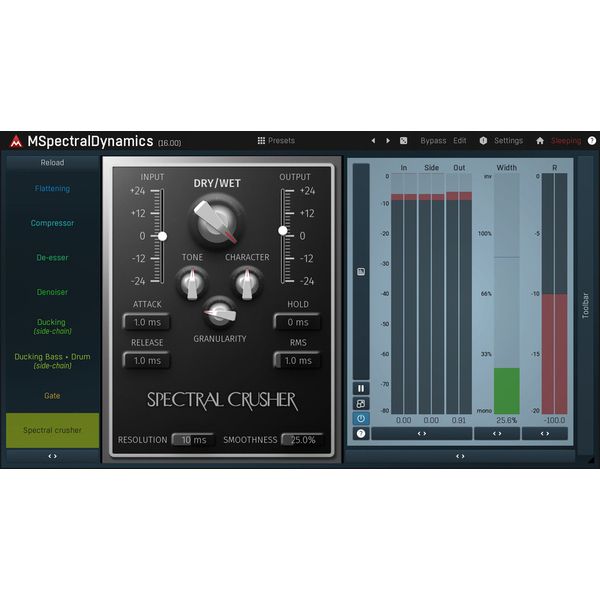Click the Tone knob

192,284
